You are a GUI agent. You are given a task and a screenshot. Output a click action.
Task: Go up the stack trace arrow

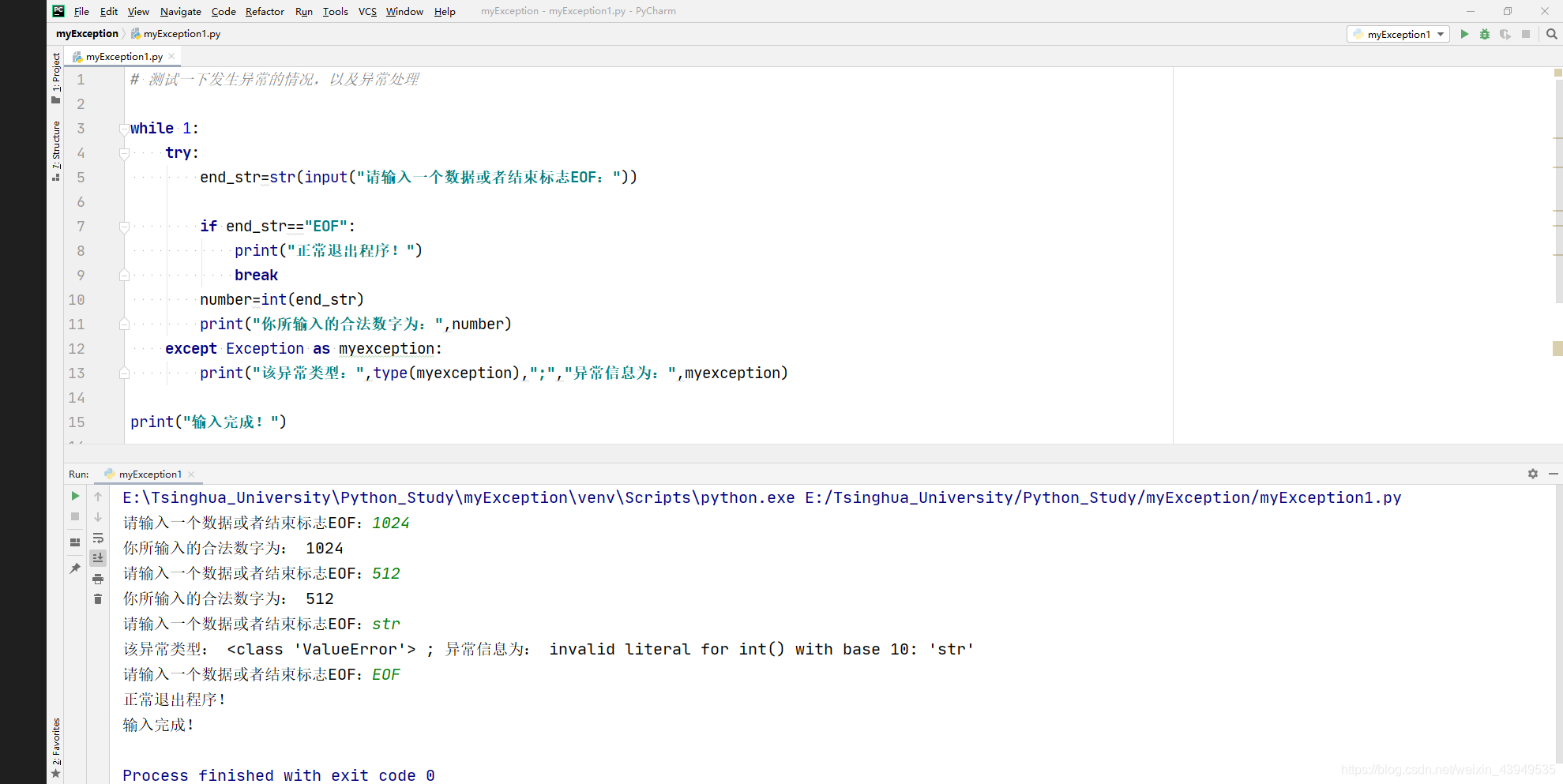98,497
